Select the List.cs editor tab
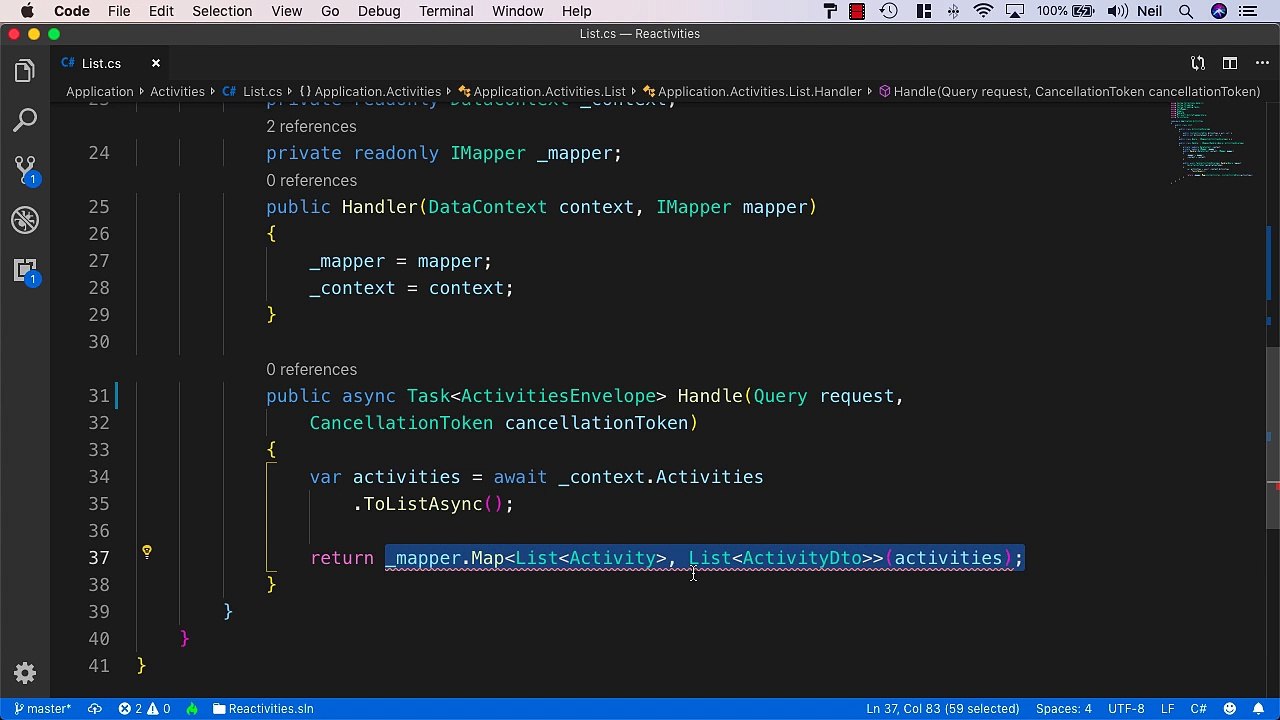Screen dimensions: 1280x720 [101, 63]
